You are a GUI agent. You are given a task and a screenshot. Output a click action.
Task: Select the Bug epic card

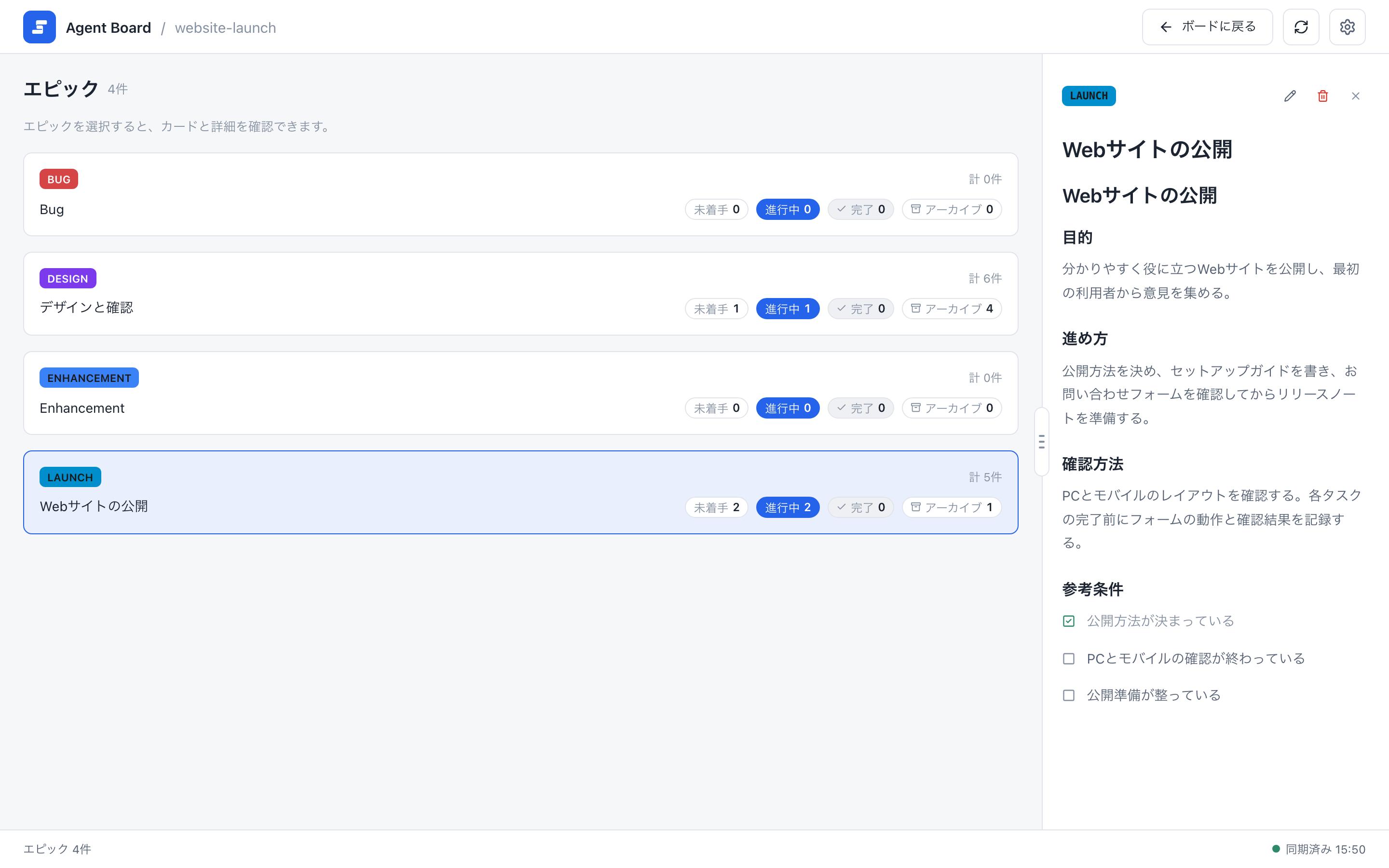(520, 194)
